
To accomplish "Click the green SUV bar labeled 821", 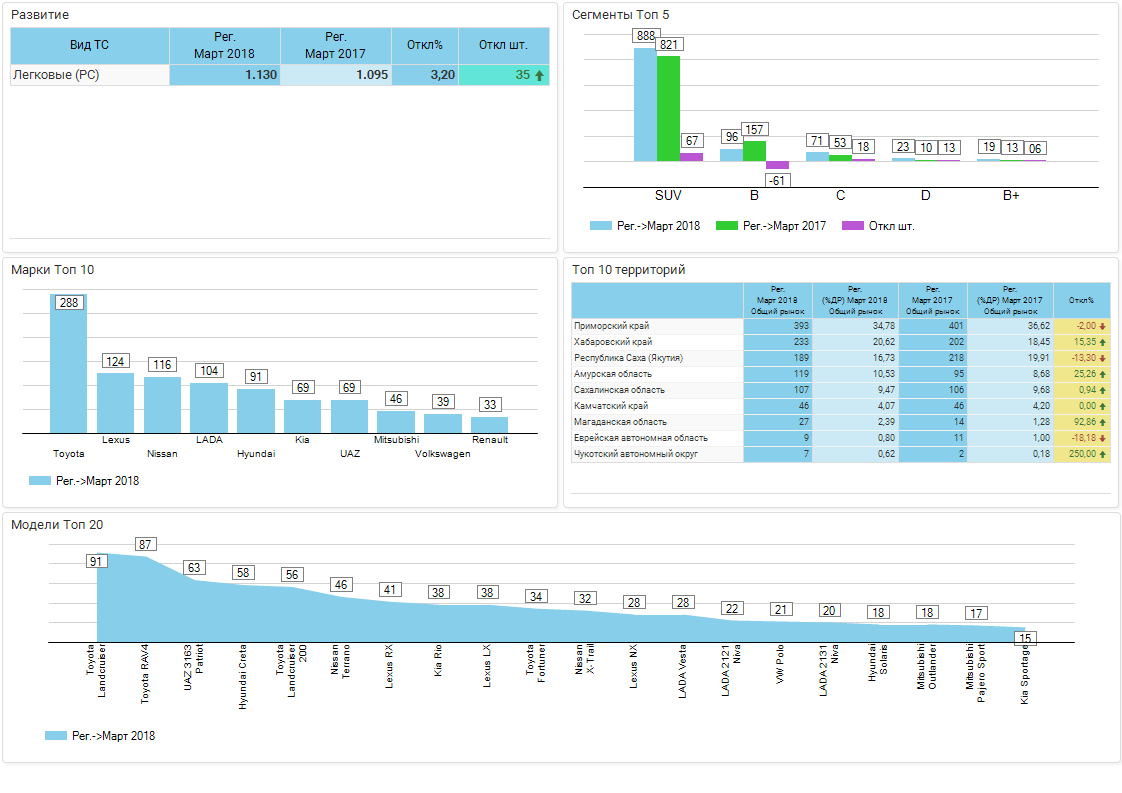I will 668,108.
